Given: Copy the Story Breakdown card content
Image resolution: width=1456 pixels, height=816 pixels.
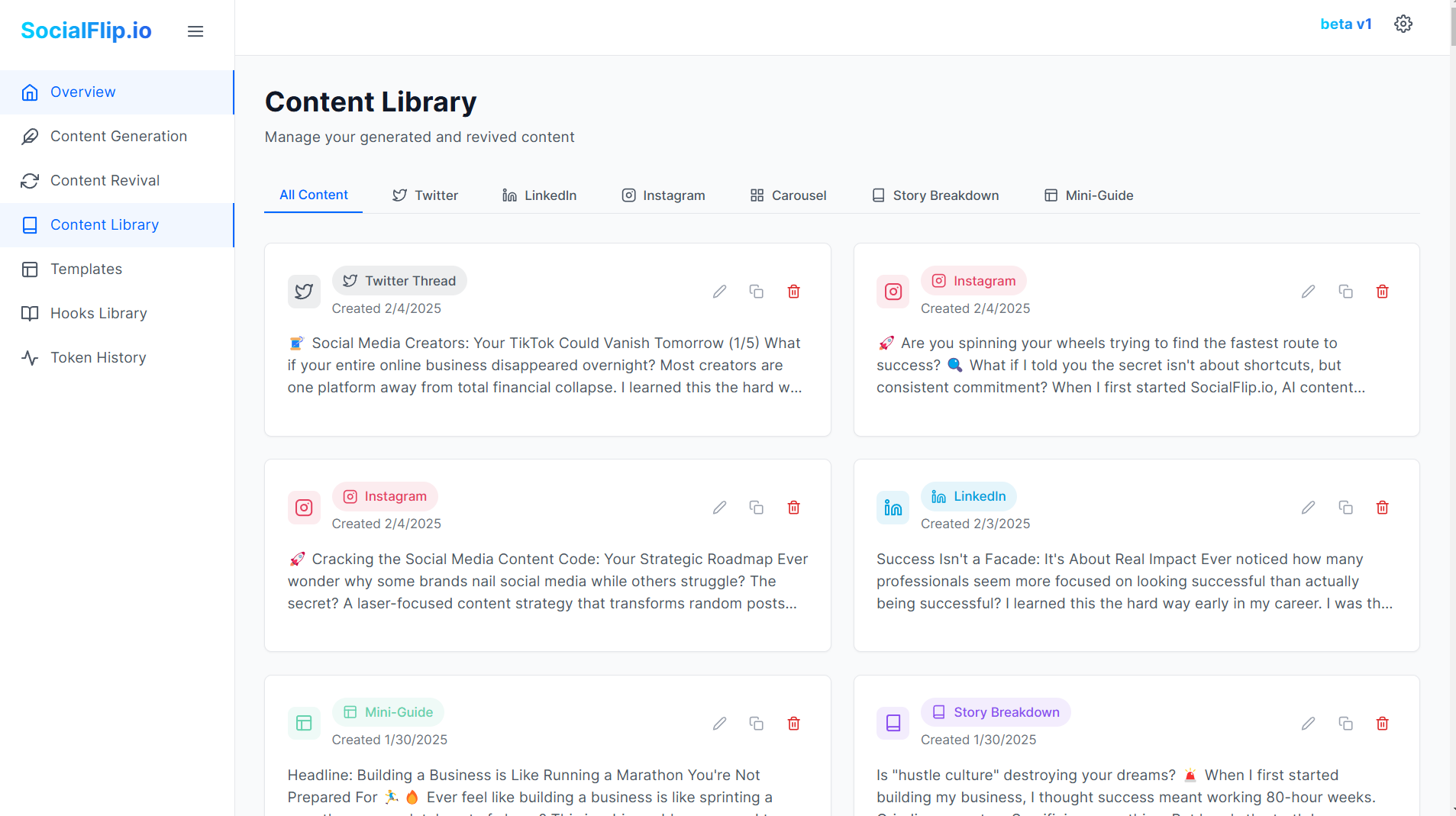Looking at the screenshot, I should point(1346,724).
